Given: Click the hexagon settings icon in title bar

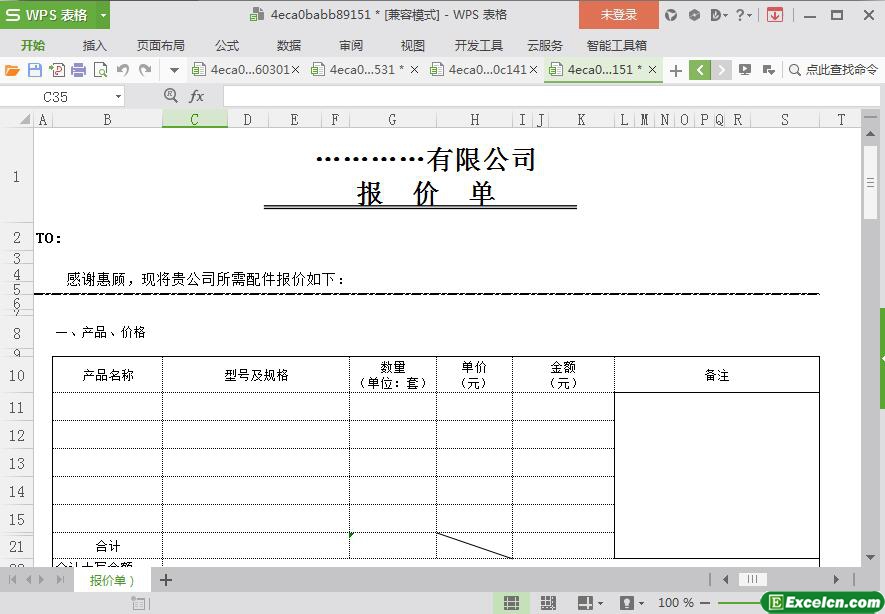Looking at the screenshot, I should click(x=694, y=15).
